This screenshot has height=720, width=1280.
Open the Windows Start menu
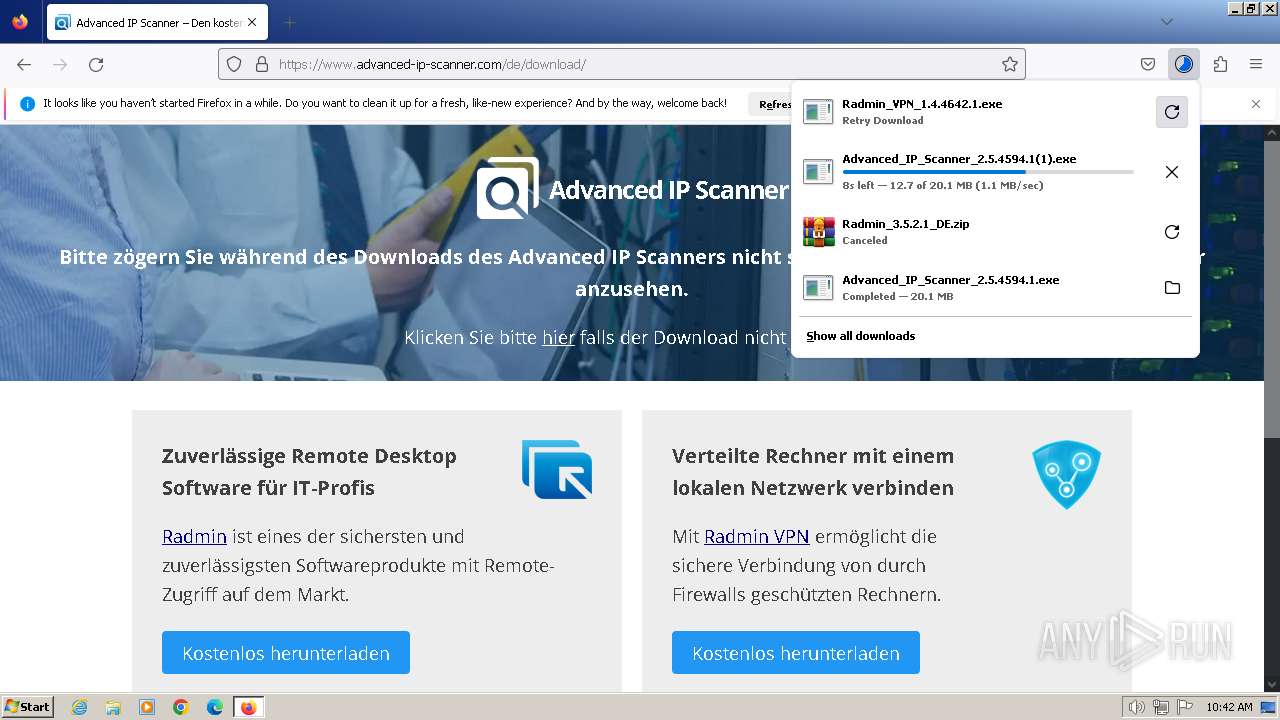(27, 706)
